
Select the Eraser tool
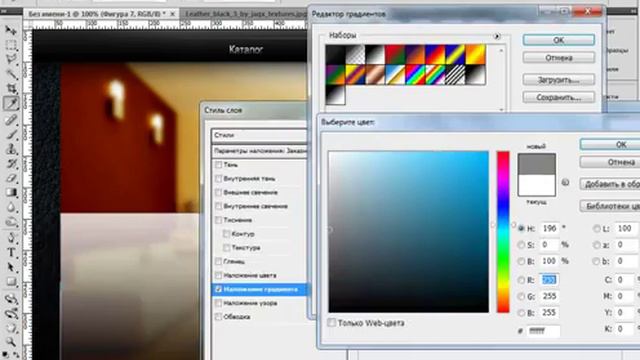click(11, 178)
